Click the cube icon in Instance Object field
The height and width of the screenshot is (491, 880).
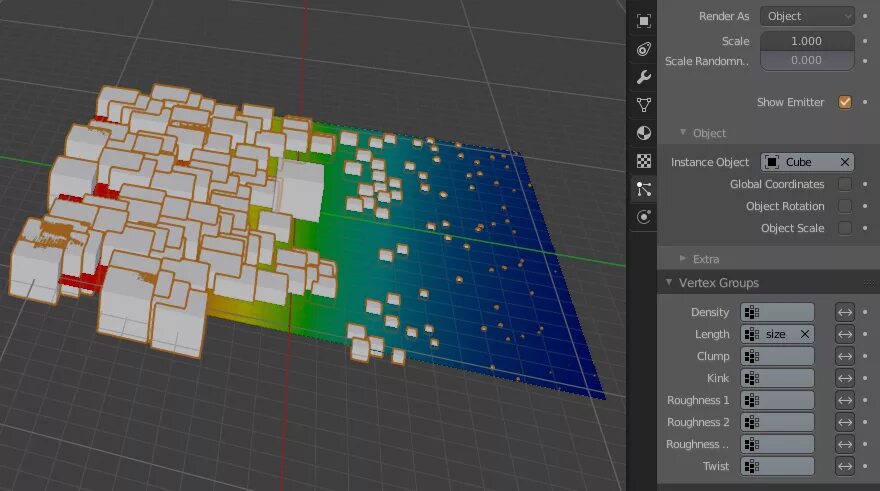point(772,162)
